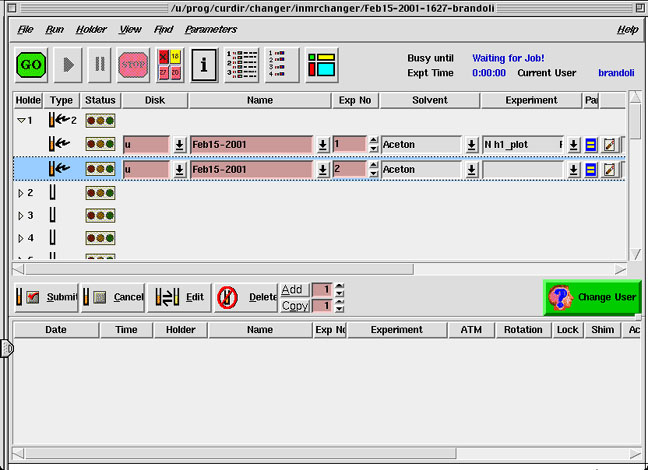Click the Name field of experiment 2
Image resolution: width=648 pixels, height=470 pixels.
[252, 170]
